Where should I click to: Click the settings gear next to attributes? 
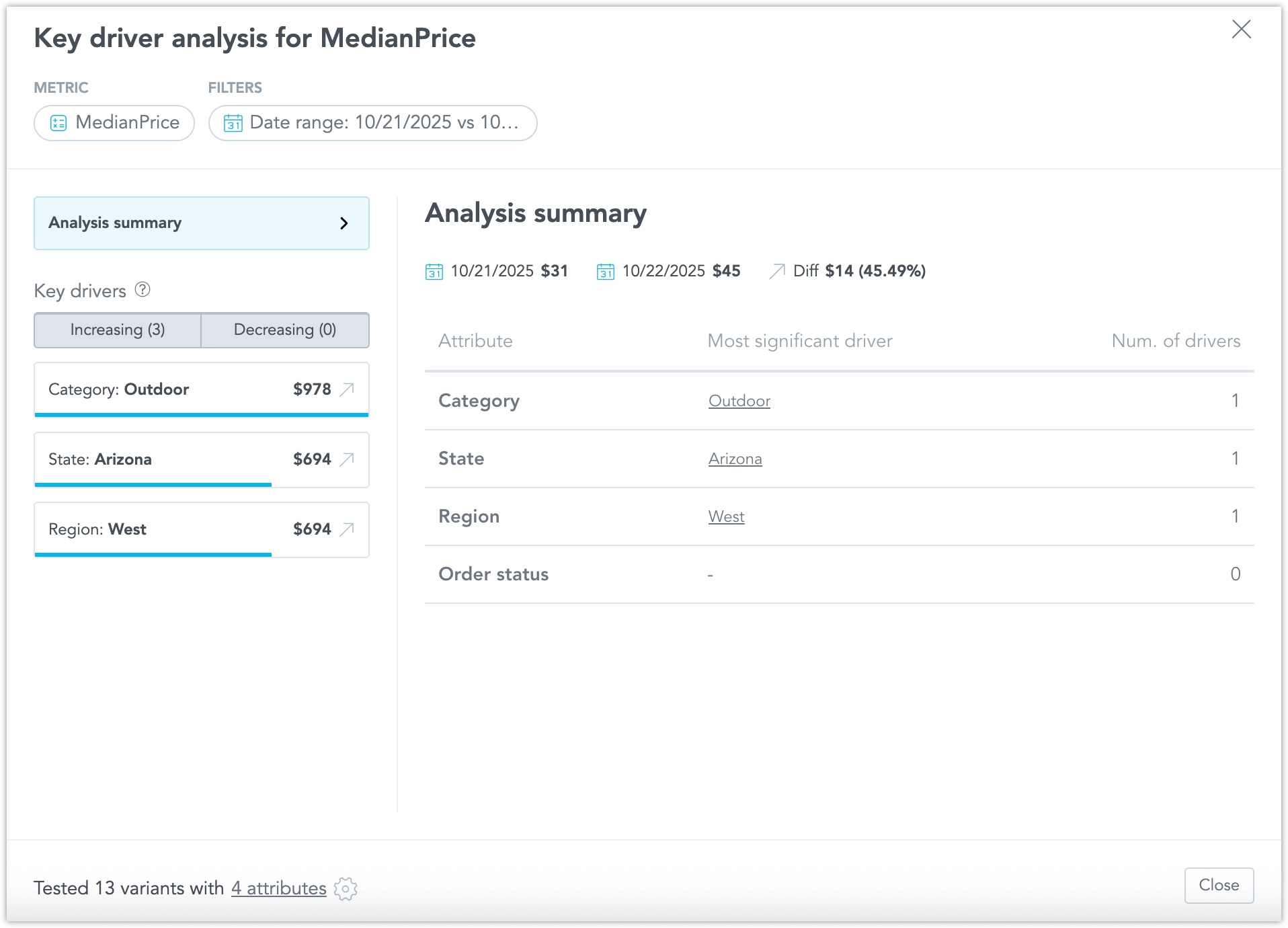tap(346, 888)
